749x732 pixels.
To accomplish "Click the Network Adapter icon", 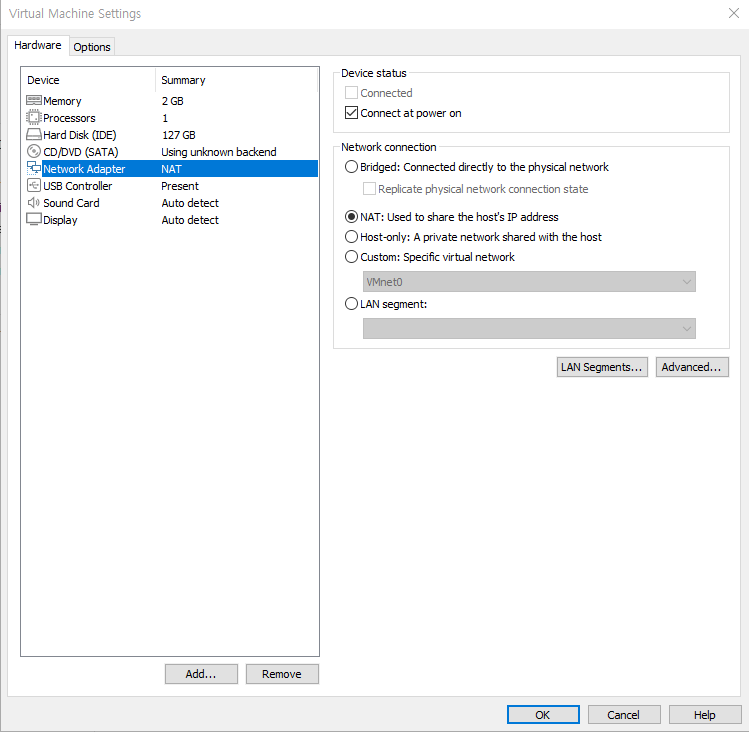I will click(x=33, y=168).
